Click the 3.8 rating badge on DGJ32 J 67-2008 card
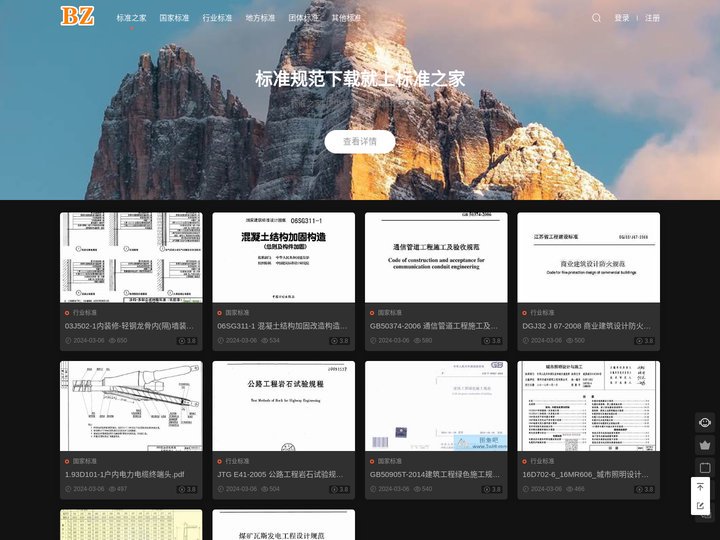Screen dimensions: 720x540 click(x=645, y=341)
